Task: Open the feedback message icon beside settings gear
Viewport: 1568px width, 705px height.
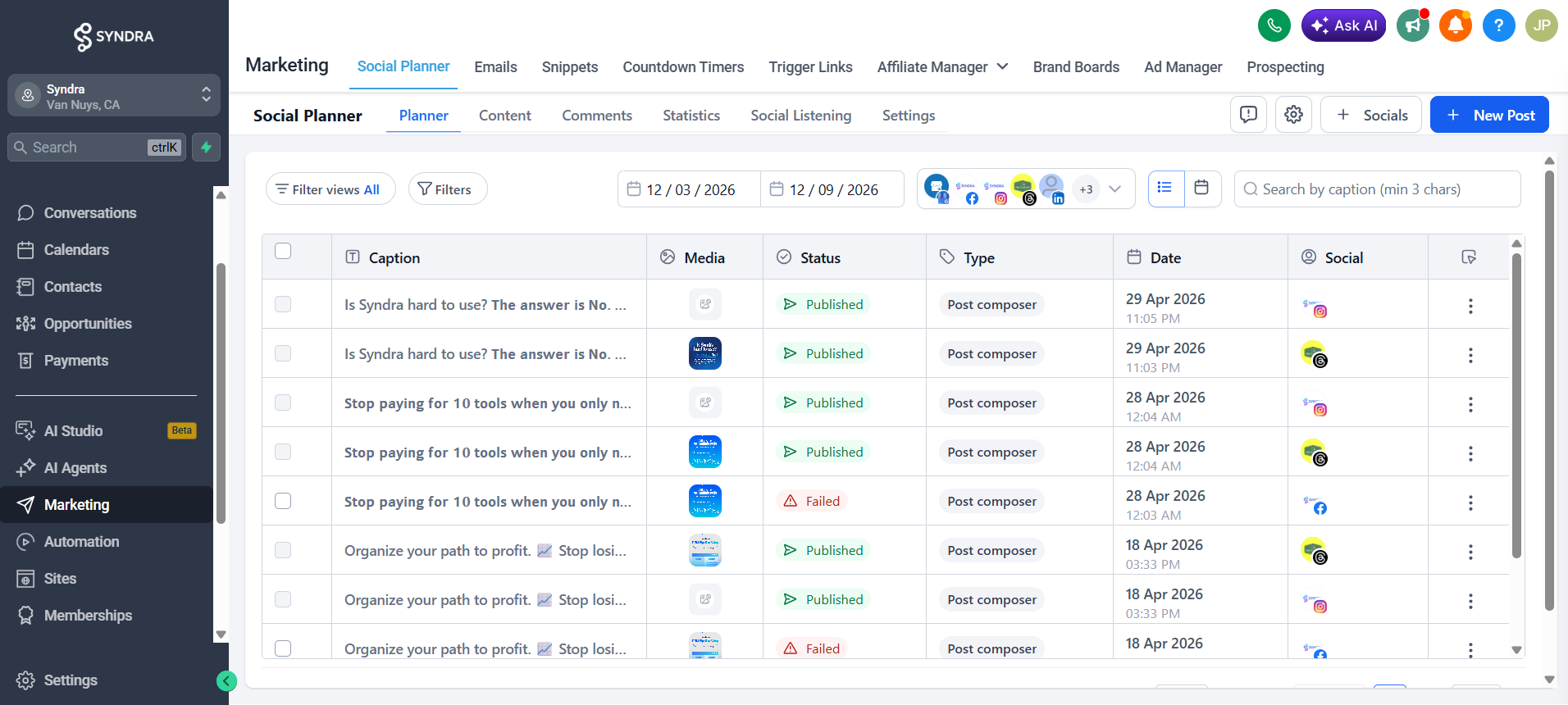Action: (1248, 115)
